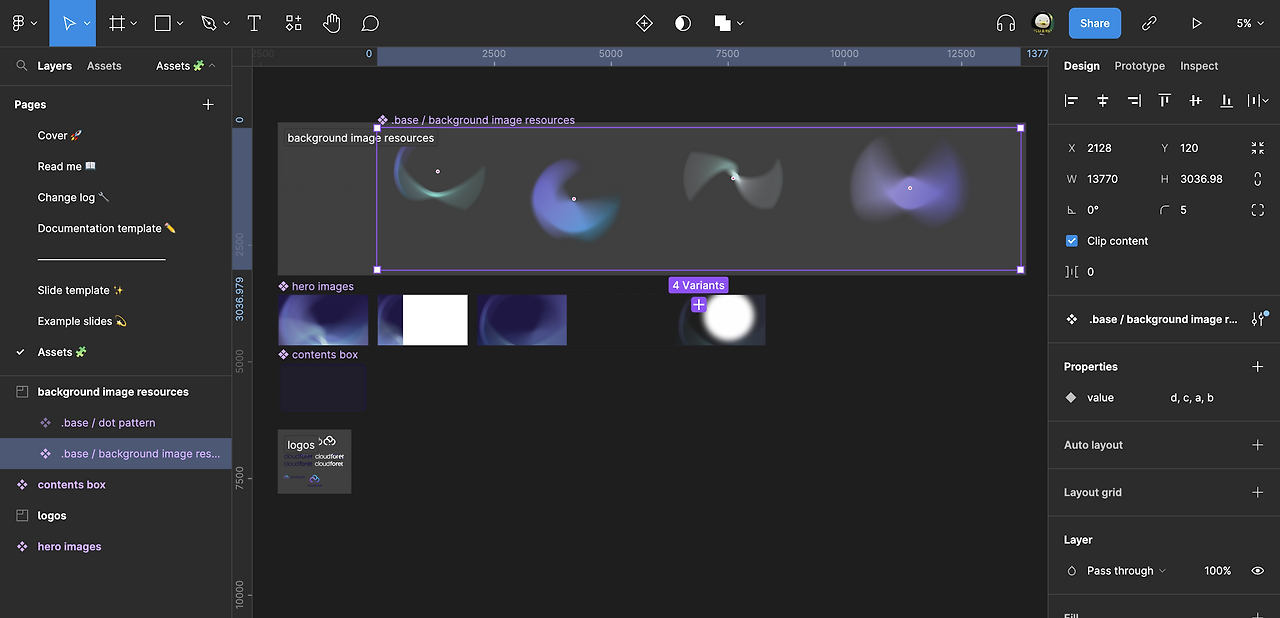Open the Example slides page
This screenshot has height=618, width=1280.
82,322
